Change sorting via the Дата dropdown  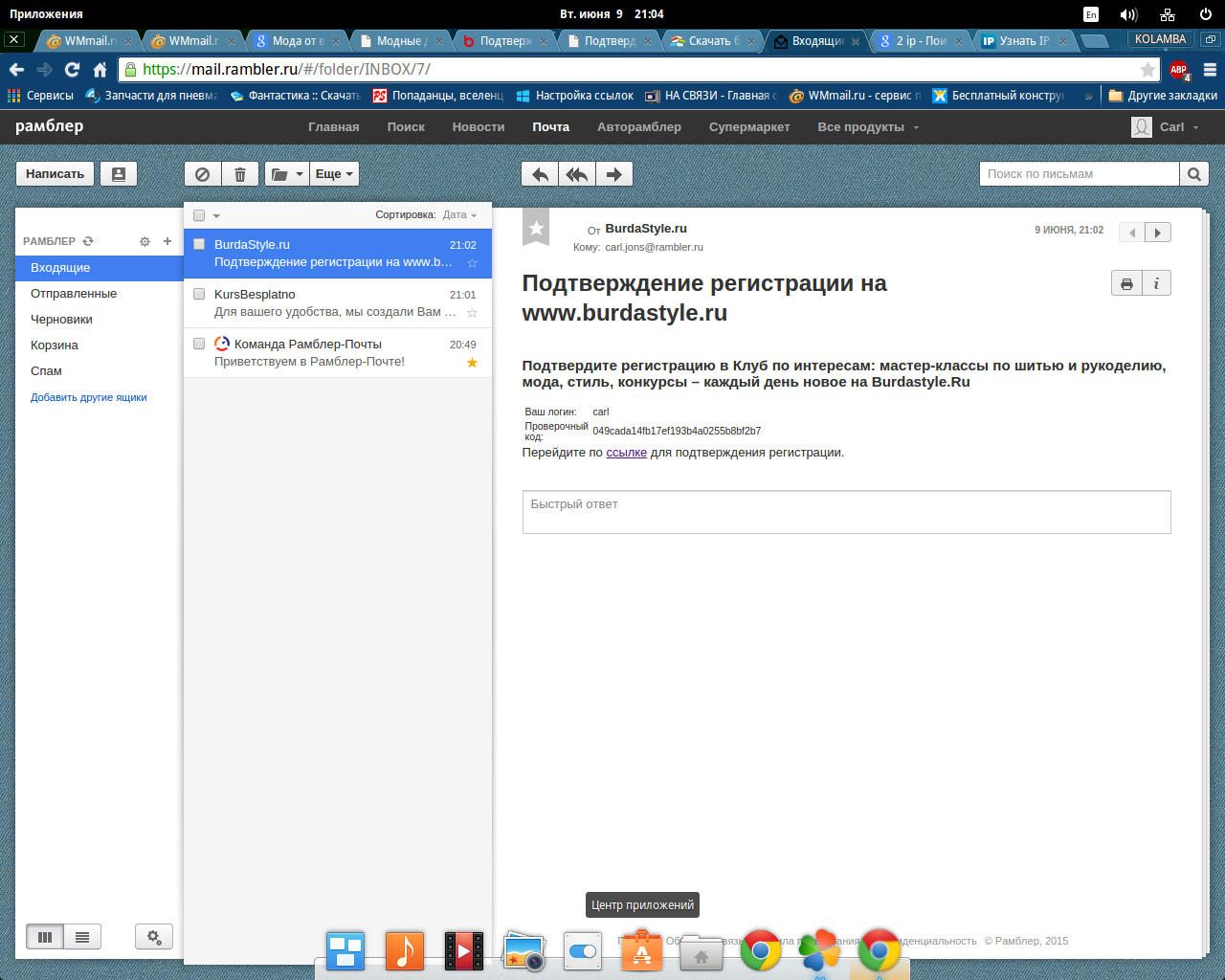pos(459,214)
